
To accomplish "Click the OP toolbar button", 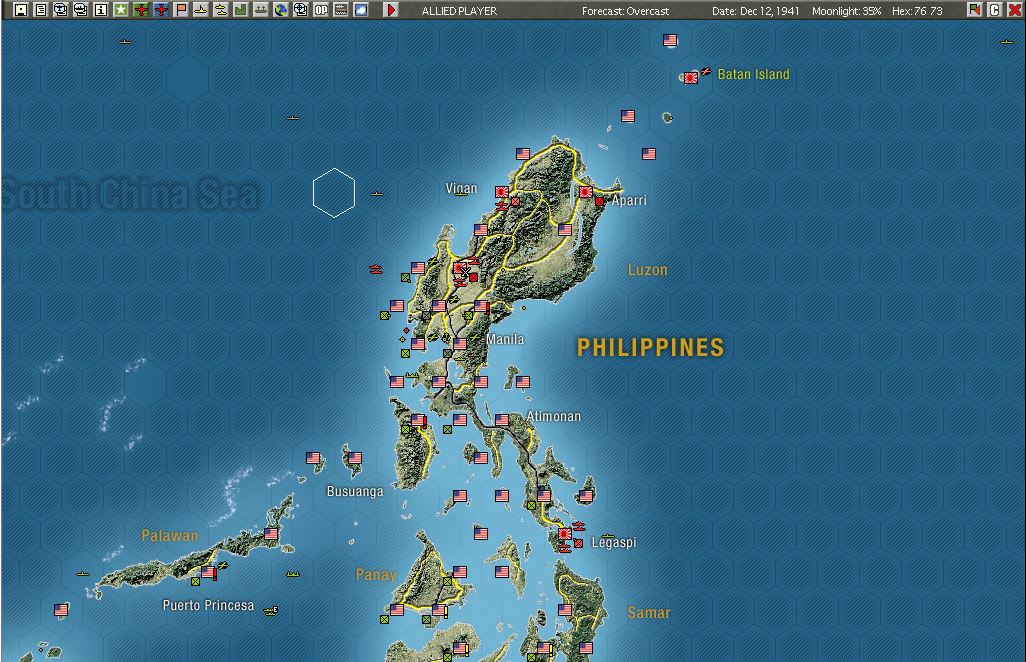I will click(321, 10).
